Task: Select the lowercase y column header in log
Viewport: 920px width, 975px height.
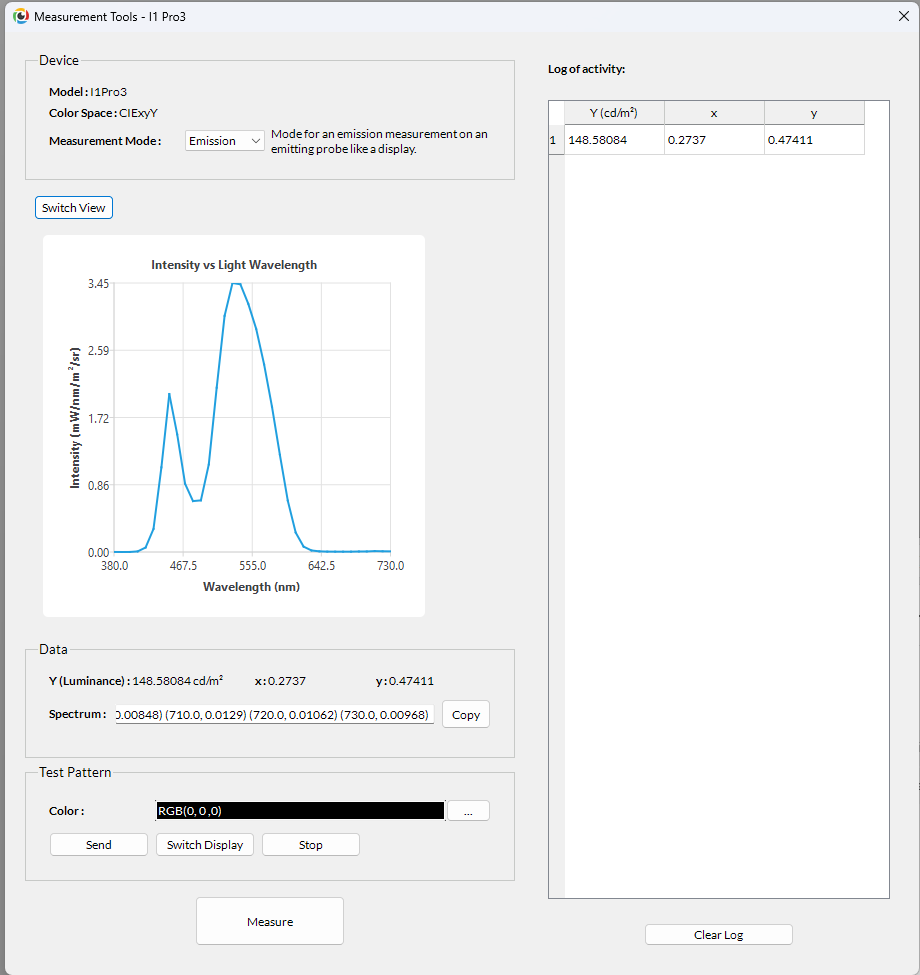Action: coord(814,113)
